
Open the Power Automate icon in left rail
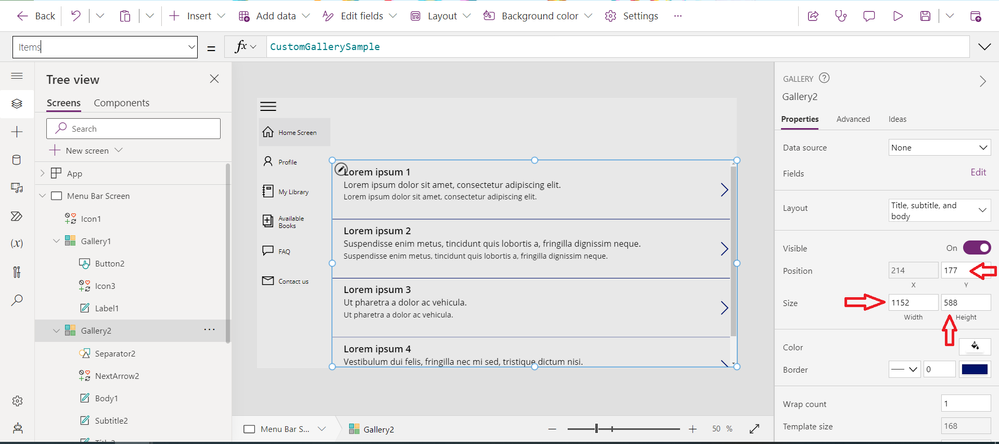[17, 216]
